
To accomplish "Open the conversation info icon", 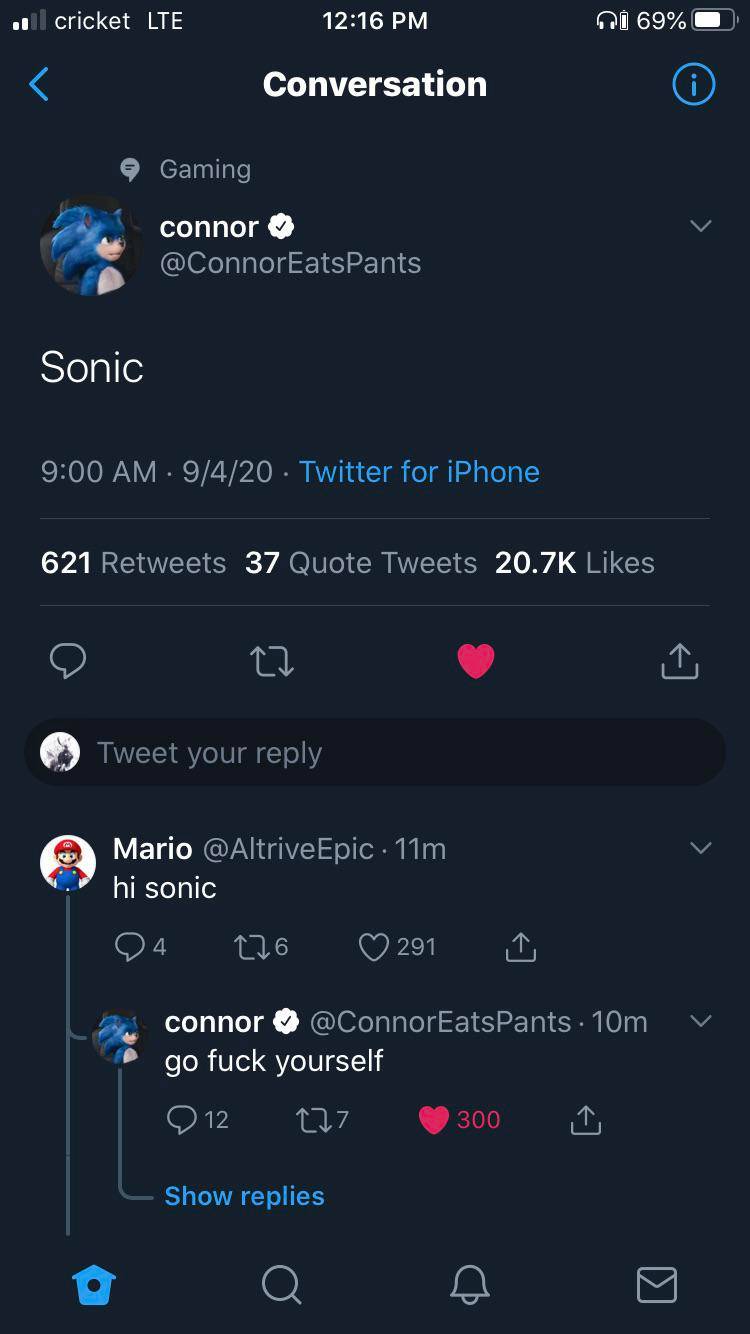I will 693,84.
